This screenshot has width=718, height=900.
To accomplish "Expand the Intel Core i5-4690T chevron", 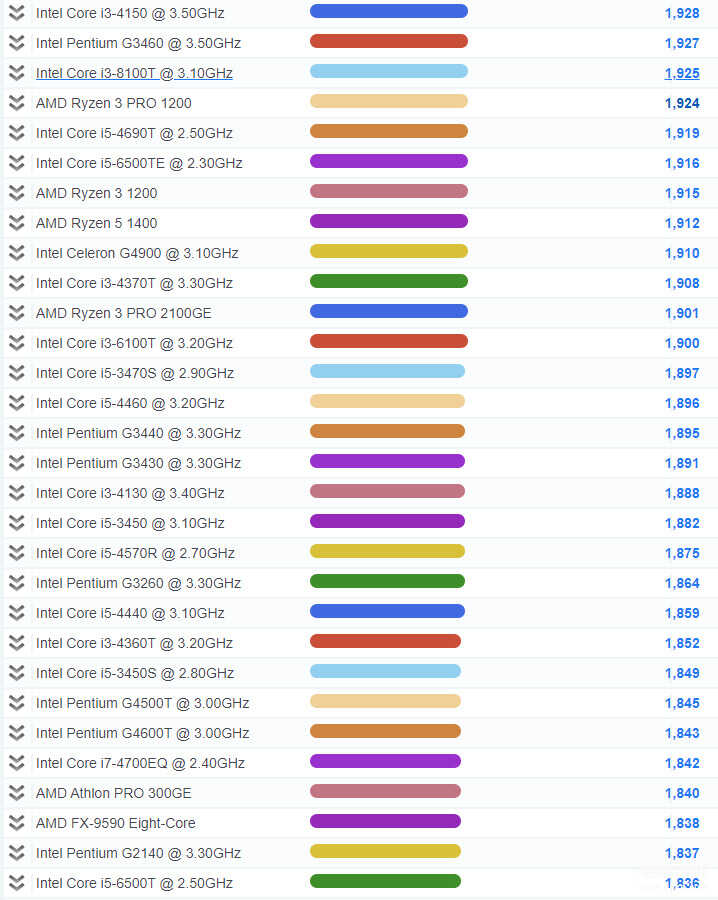I will tap(17, 133).
